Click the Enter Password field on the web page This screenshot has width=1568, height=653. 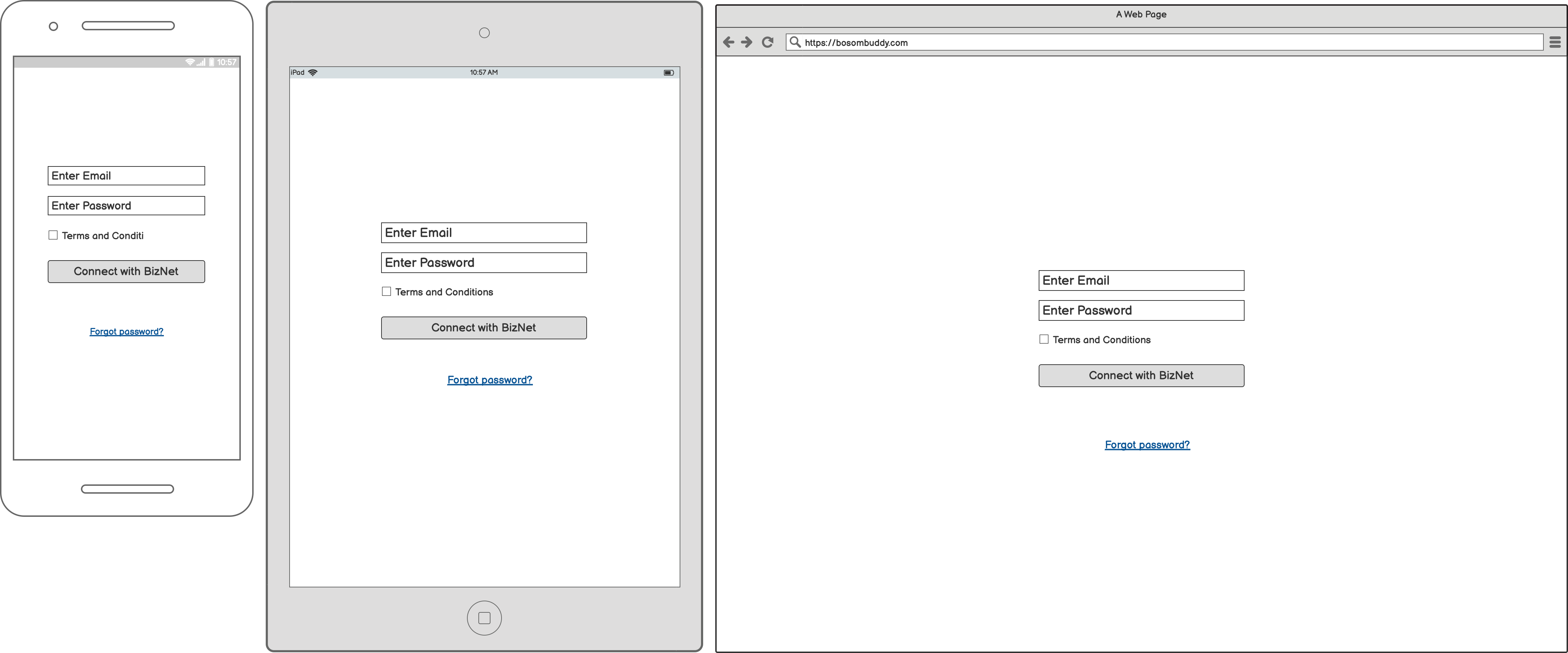pos(1141,310)
